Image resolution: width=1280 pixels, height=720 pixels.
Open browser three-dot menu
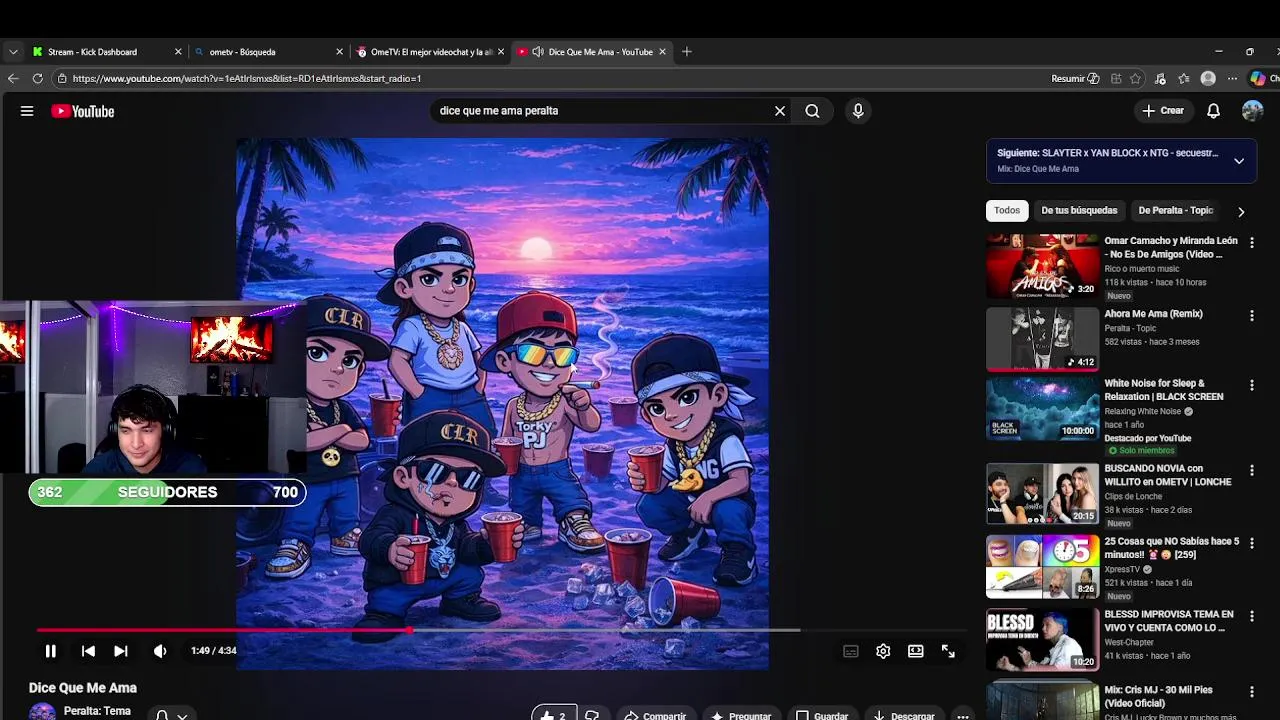click(x=1232, y=78)
